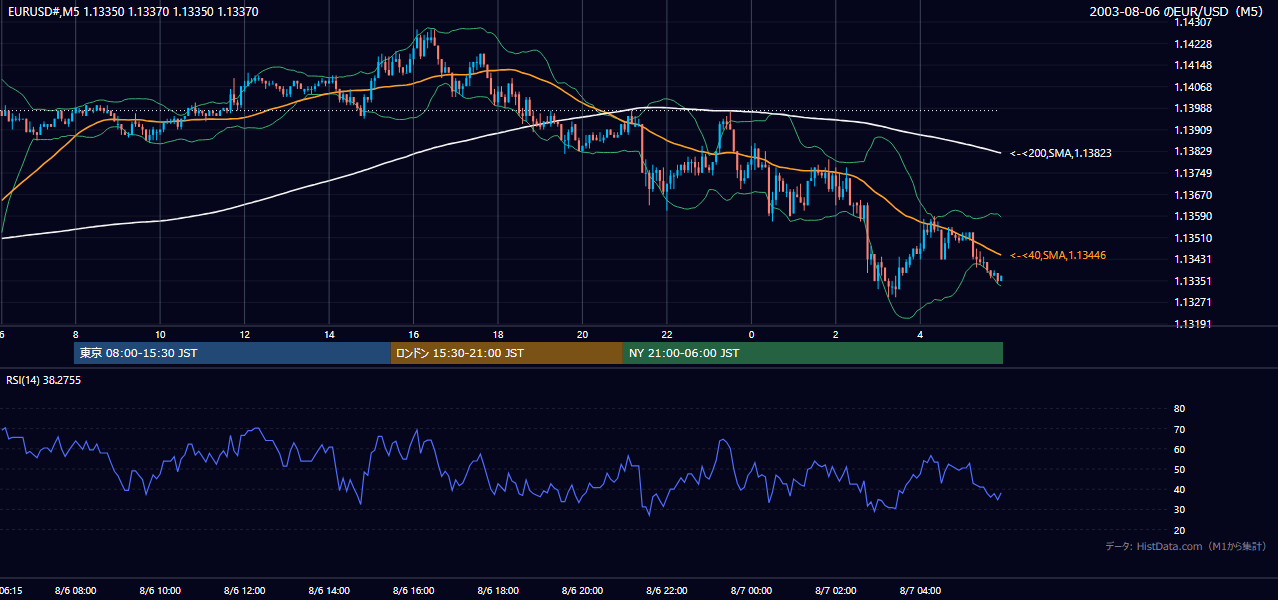The height and width of the screenshot is (600, 1278).
Task: Click price level 1.13271 on the axis
Action: tap(1193, 302)
